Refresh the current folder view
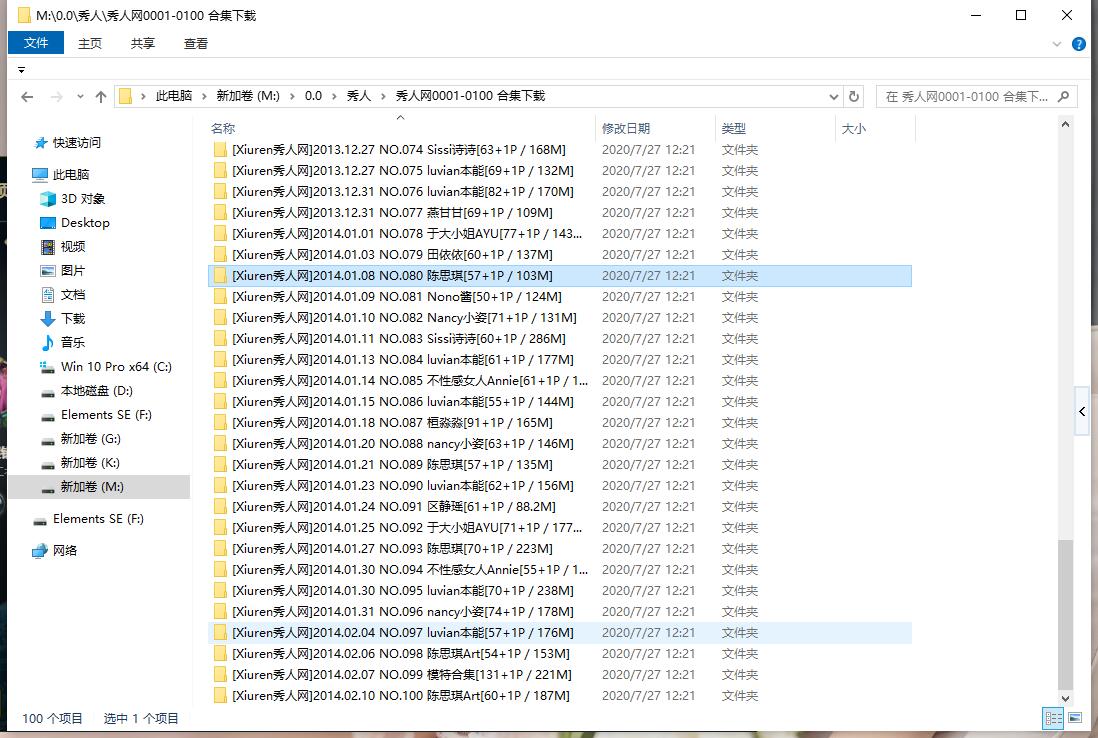The image size is (1098, 738). pos(854,97)
